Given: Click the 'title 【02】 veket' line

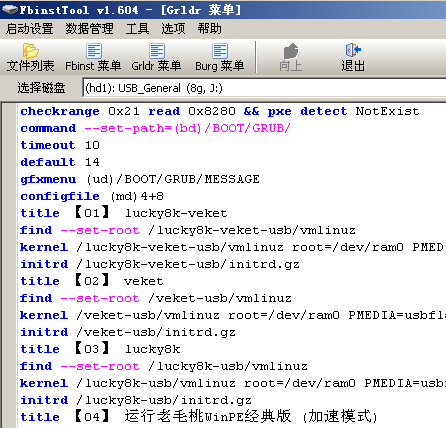Looking at the screenshot, I should [92, 281].
